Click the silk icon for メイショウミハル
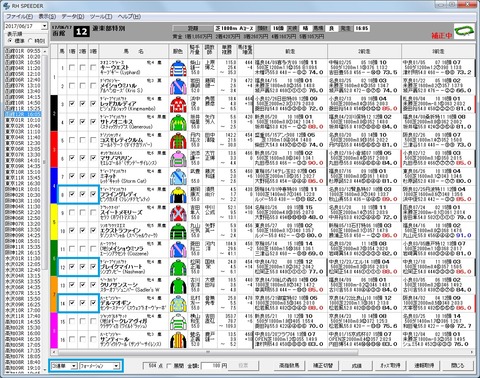Image resolution: width=480 pixels, height=378 pixels. [178, 86]
